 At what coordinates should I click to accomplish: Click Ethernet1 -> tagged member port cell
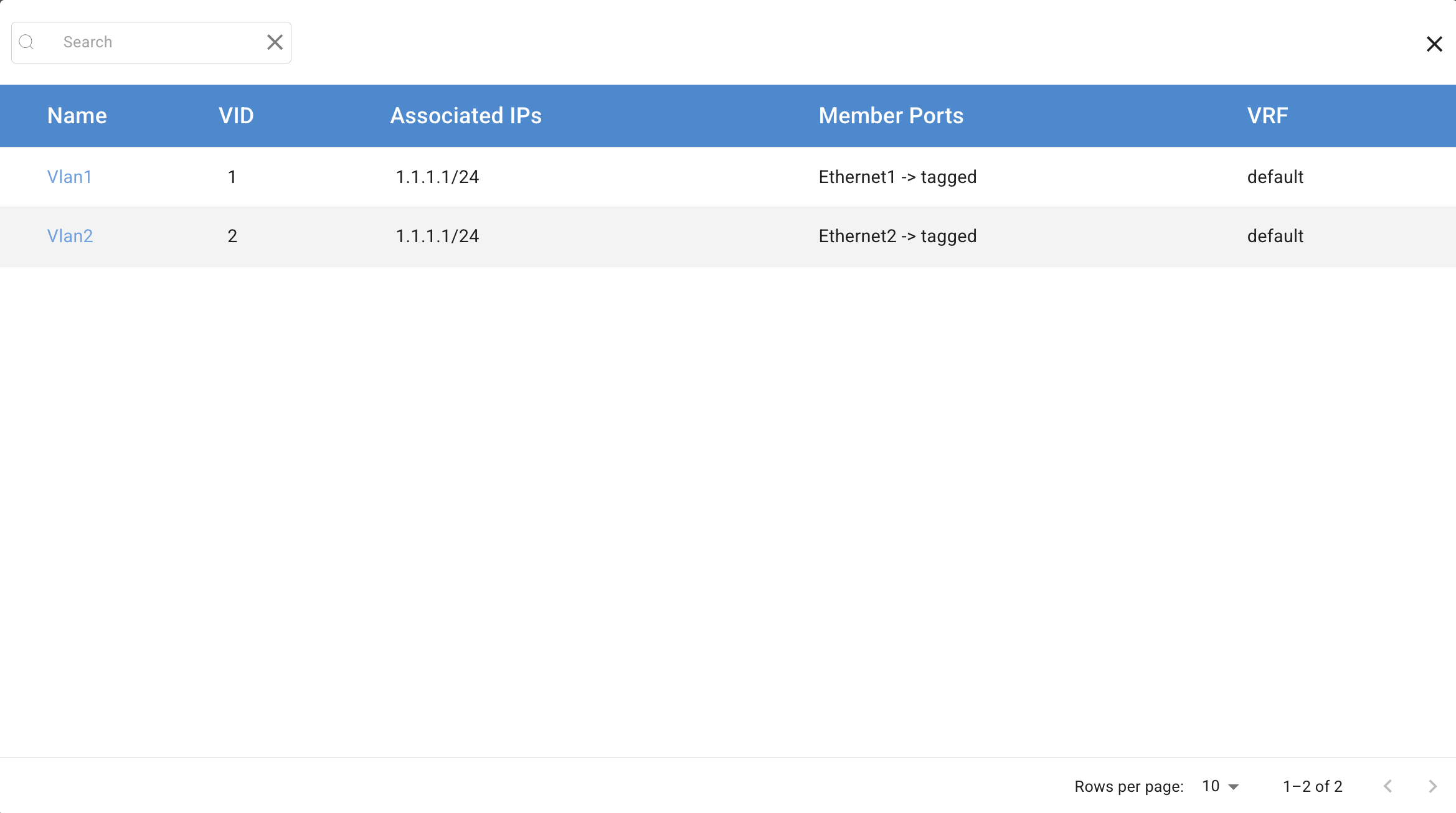tap(897, 177)
